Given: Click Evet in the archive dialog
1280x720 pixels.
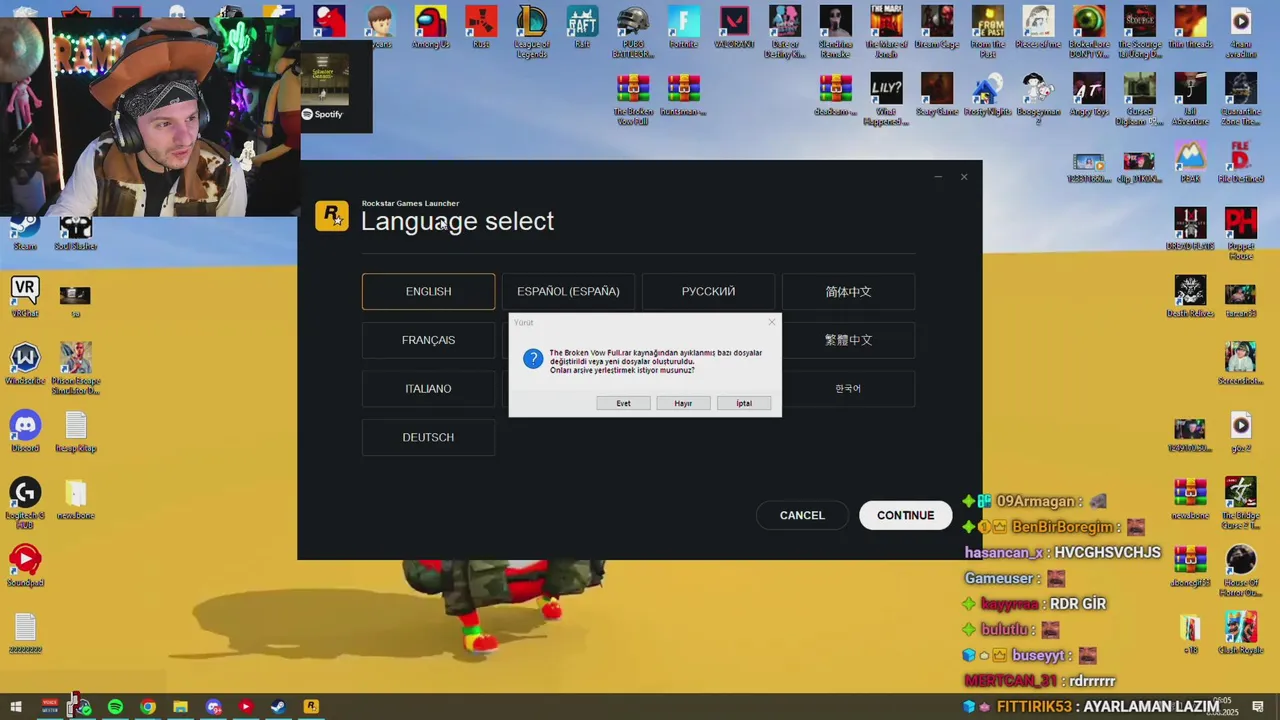Looking at the screenshot, I should [623, 403].
